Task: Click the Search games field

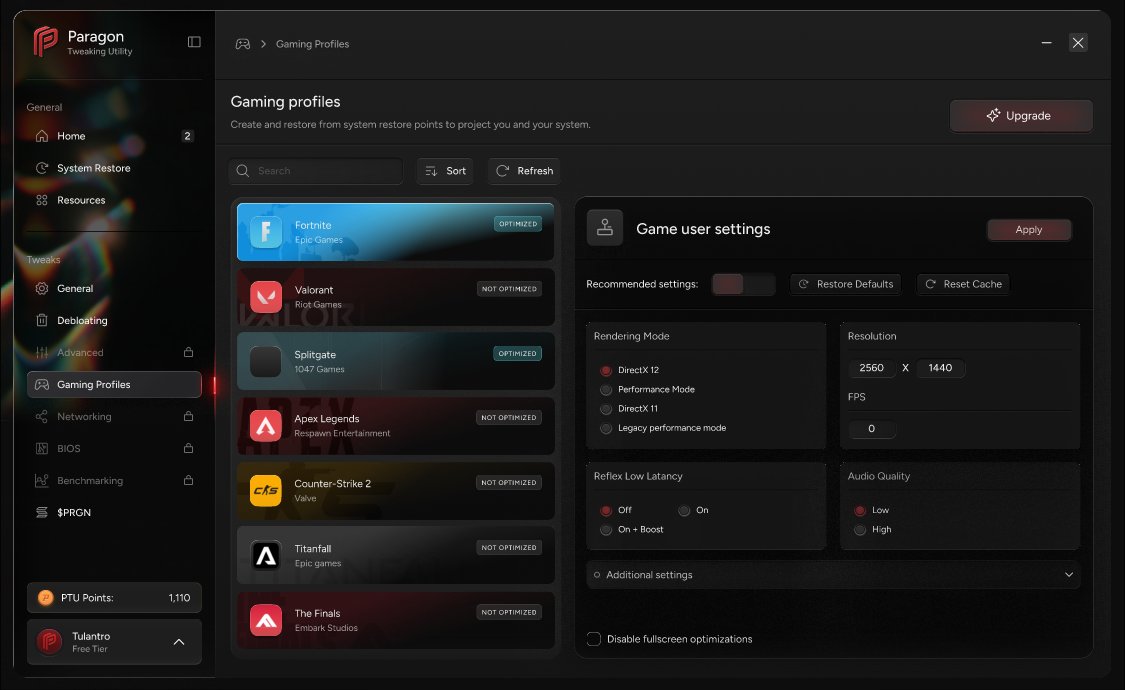Action: click(316, 171)
